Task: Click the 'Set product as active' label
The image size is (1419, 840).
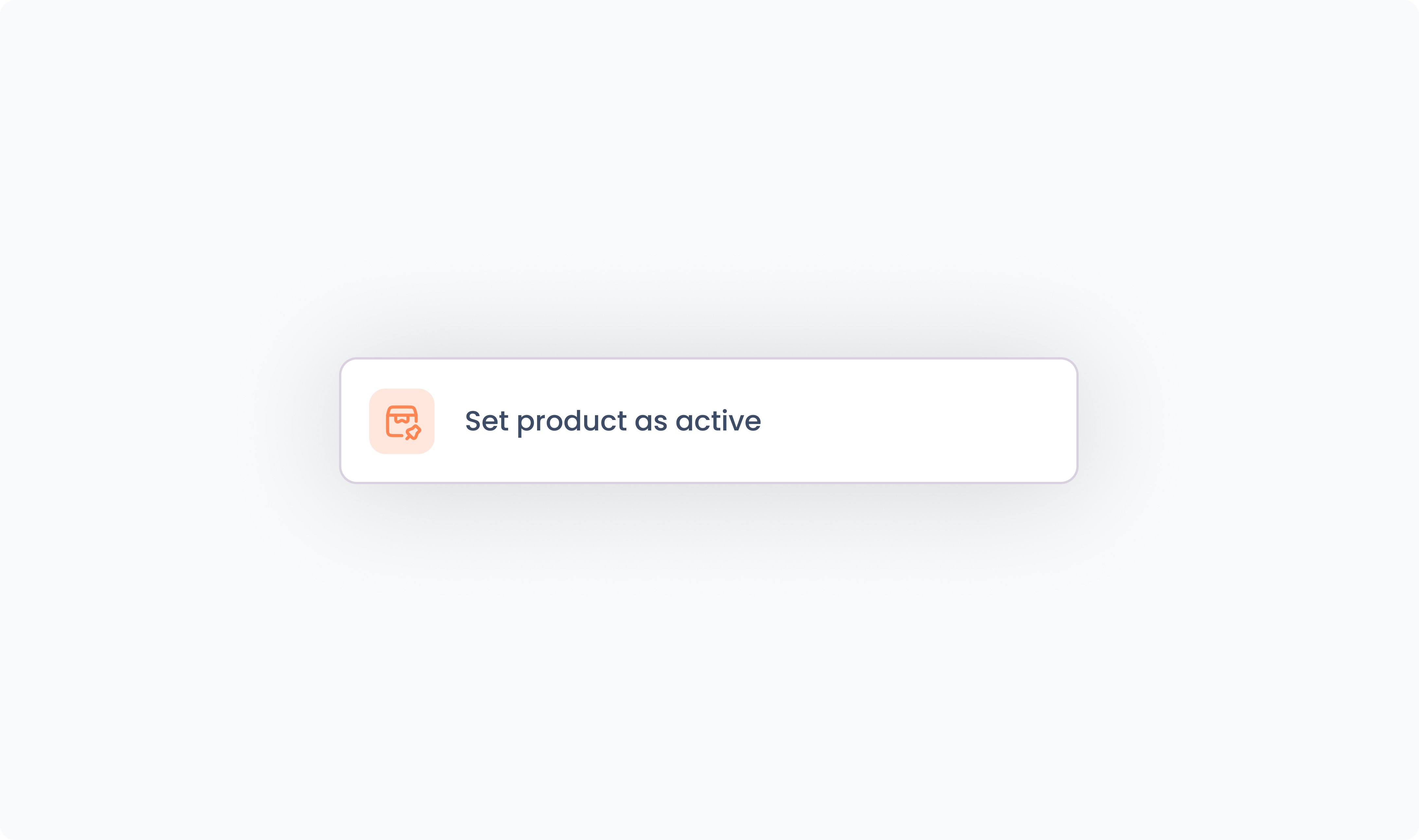Action: click(613, 421)
